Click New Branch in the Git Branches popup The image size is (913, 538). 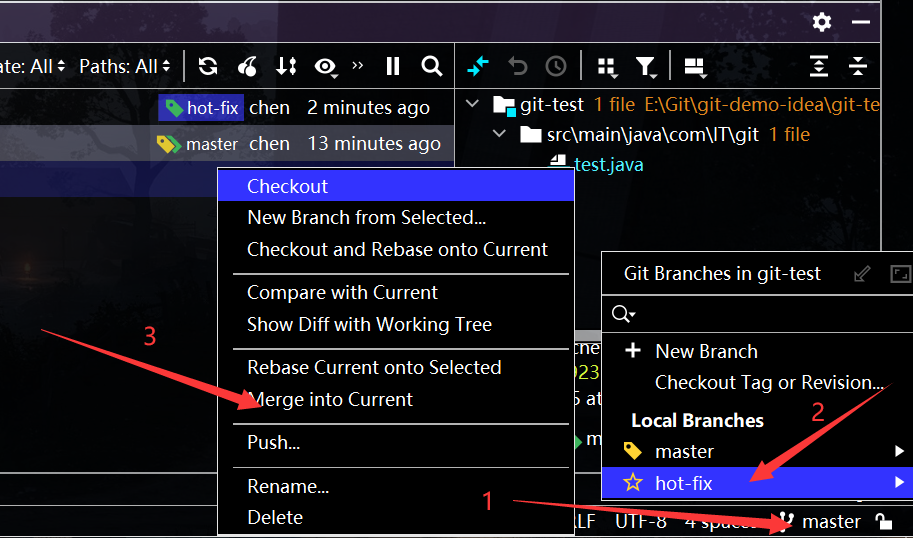click(757, 351)
